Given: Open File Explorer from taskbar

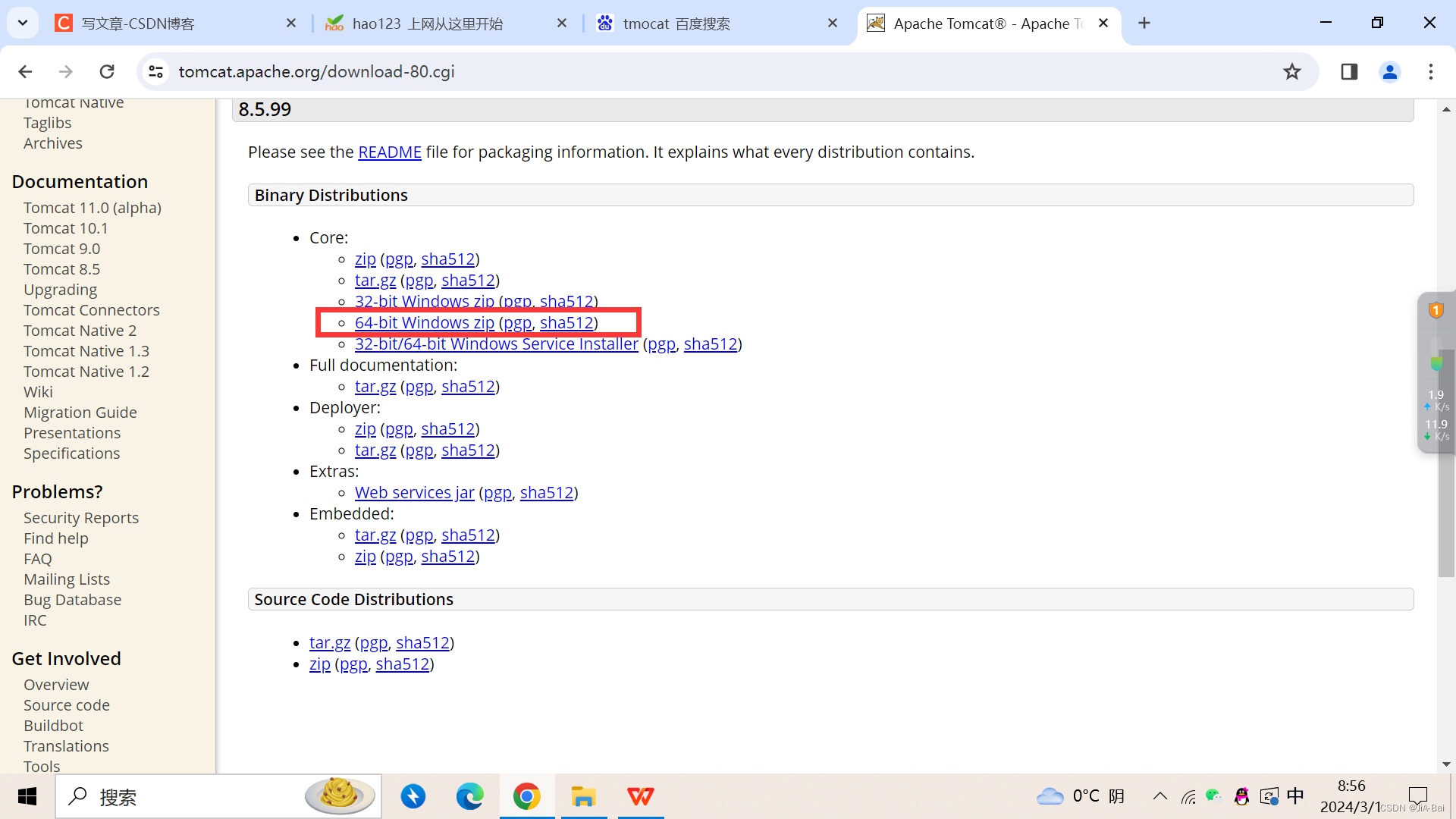Looking at the screenshot, I should click(x=583, y=796).
